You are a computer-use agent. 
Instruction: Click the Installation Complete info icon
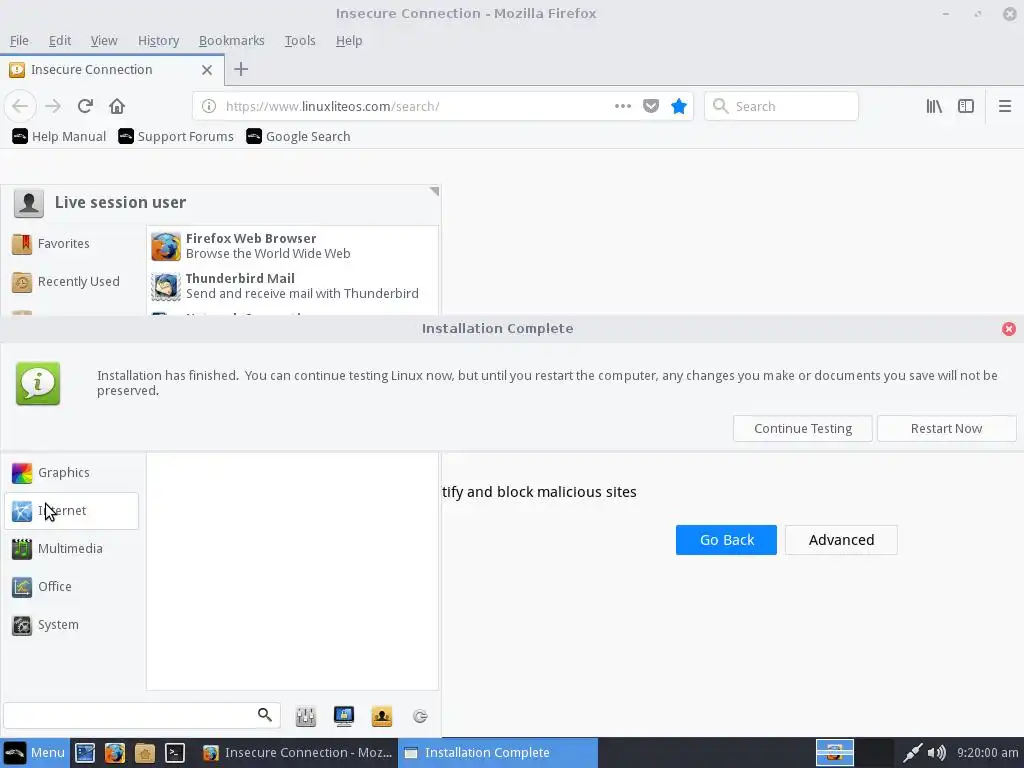point(38,383)
